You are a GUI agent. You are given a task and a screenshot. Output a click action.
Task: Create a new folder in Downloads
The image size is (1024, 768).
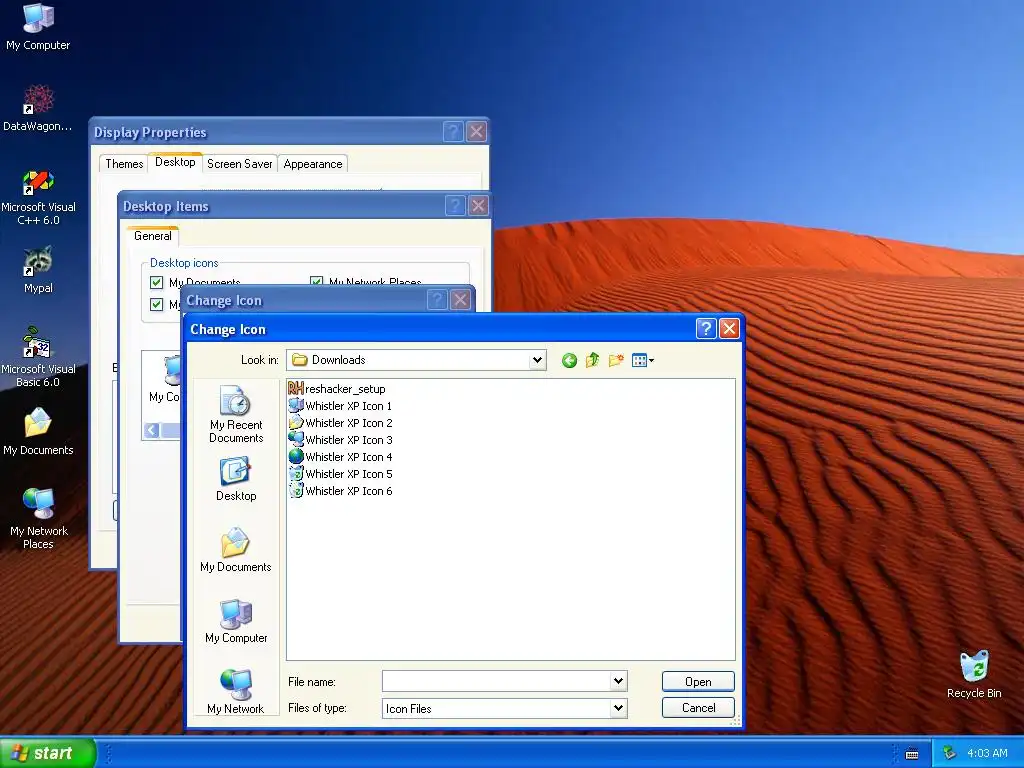[x=616, y=360]
